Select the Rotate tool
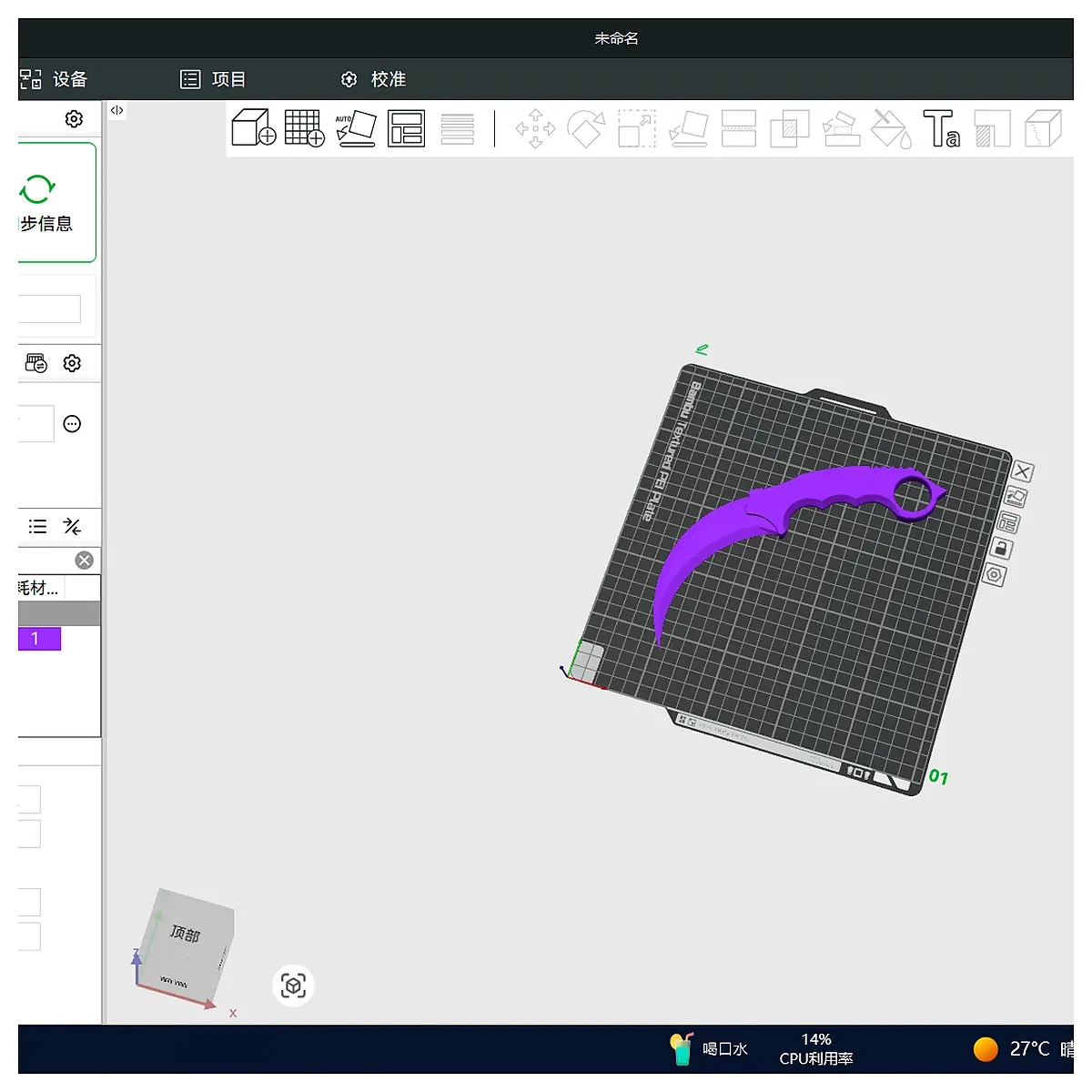Screen dimensions: 1092x1092 586,128
